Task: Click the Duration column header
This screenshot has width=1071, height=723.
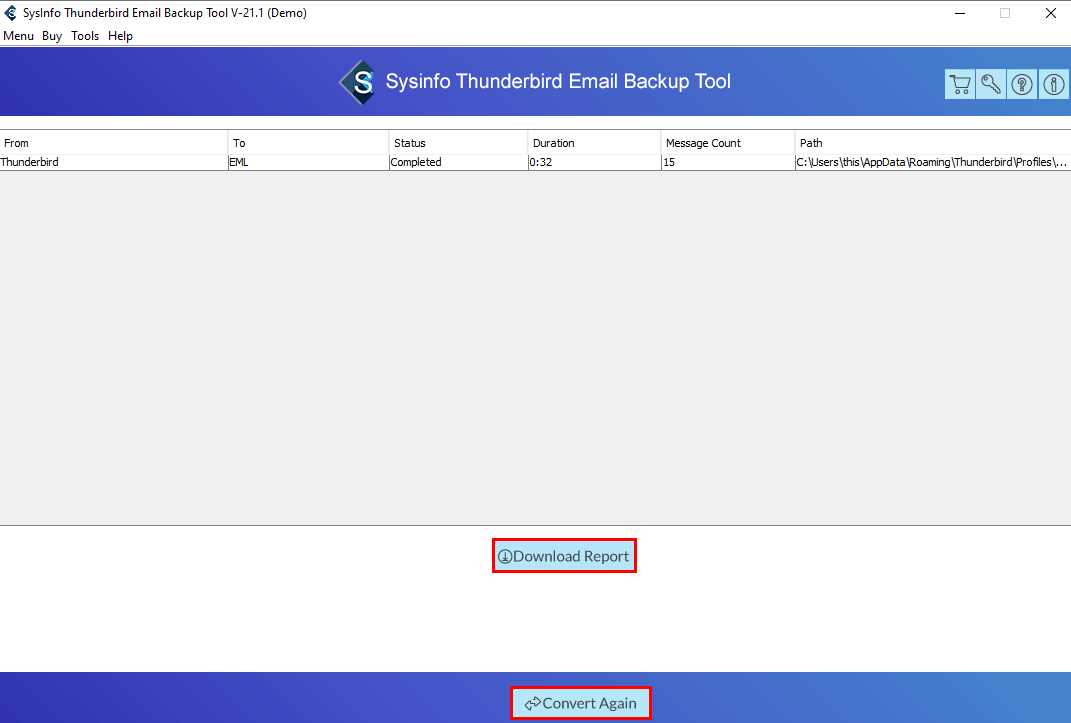Action: pyautogui.click(x=594, y=143)
